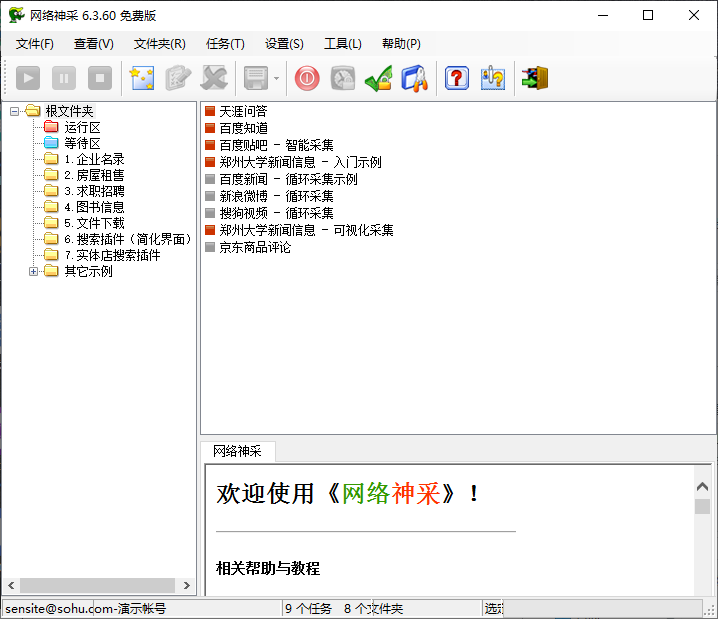Image resolution: width=718 pixels, height=619 pixels.
Task: Select the 天涯问答 task
Action: [x=243, y=111]
